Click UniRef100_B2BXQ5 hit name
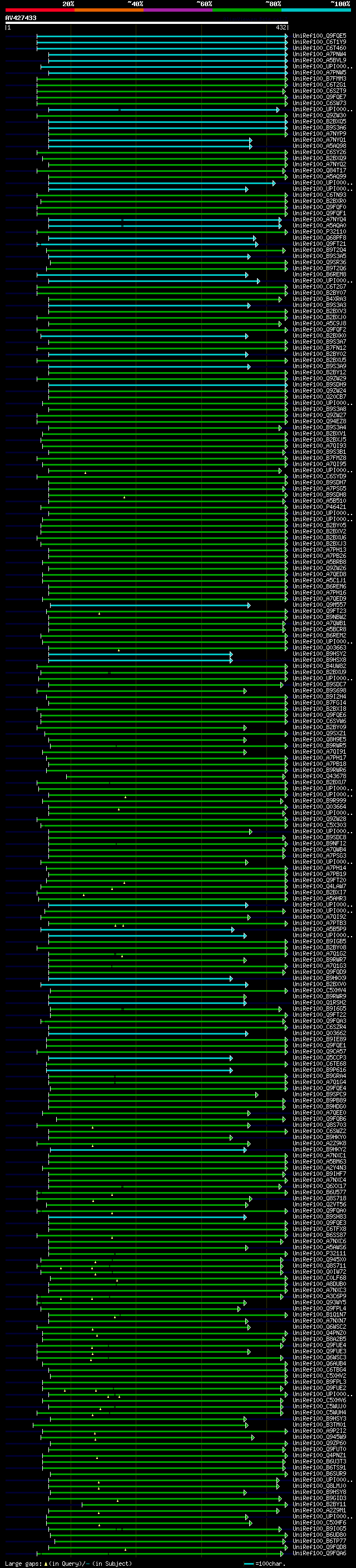356x1568 pixels. 319,121
